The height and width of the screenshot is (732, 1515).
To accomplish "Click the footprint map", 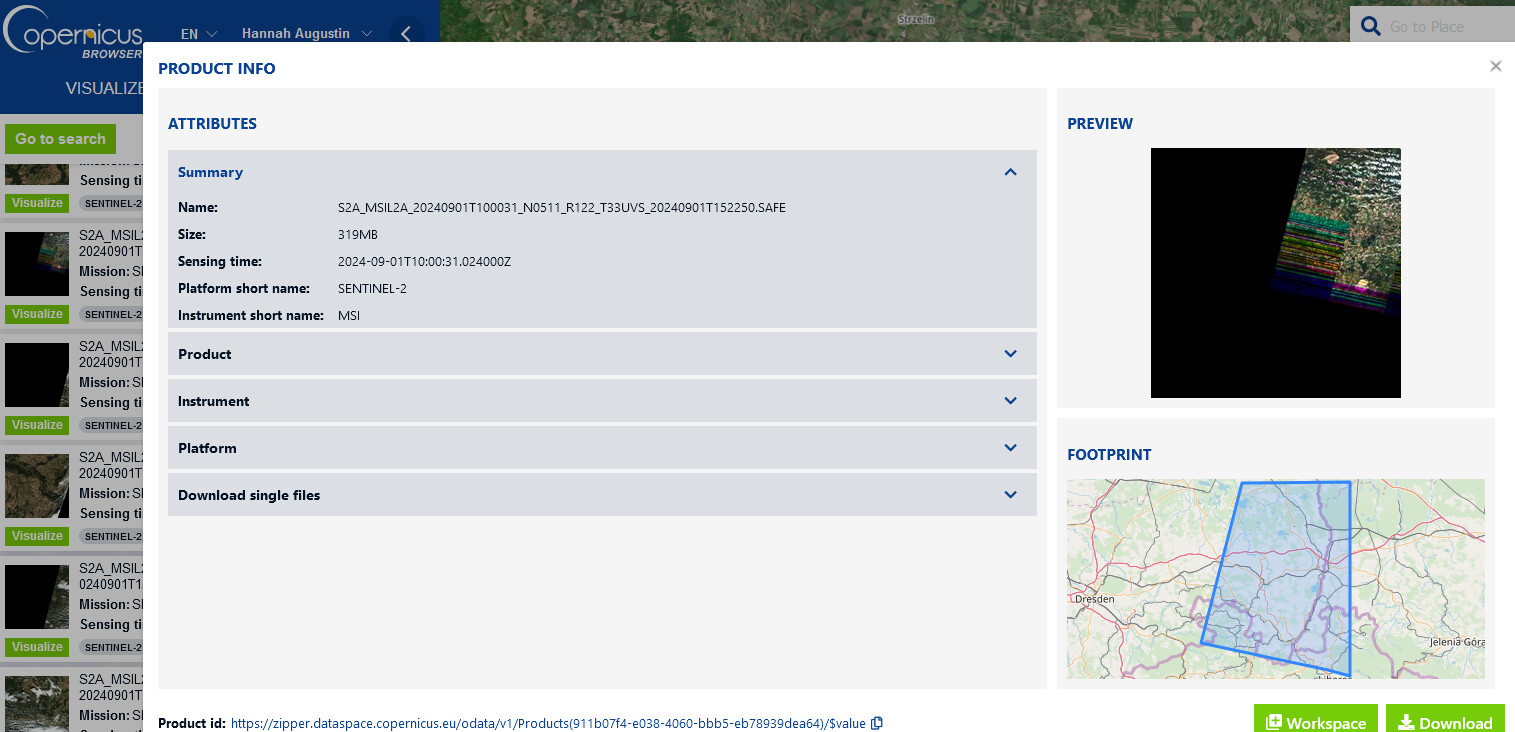I will [1275, 578].
